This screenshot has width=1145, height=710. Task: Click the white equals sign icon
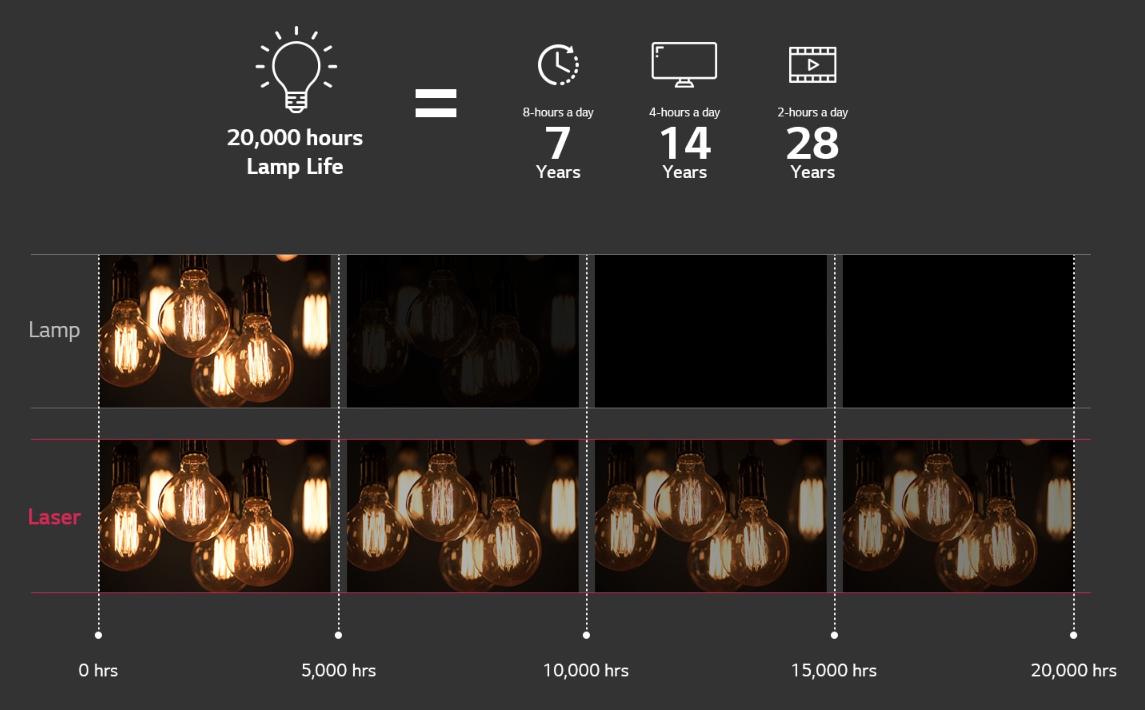pyautogui.click(x=436, y=102)
